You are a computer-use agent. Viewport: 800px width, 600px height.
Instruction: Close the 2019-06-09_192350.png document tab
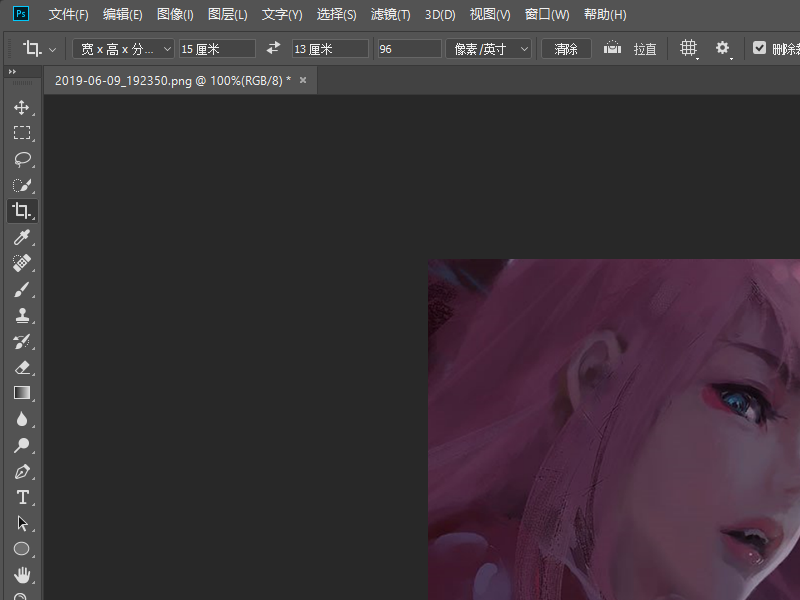tap(303, 80)
